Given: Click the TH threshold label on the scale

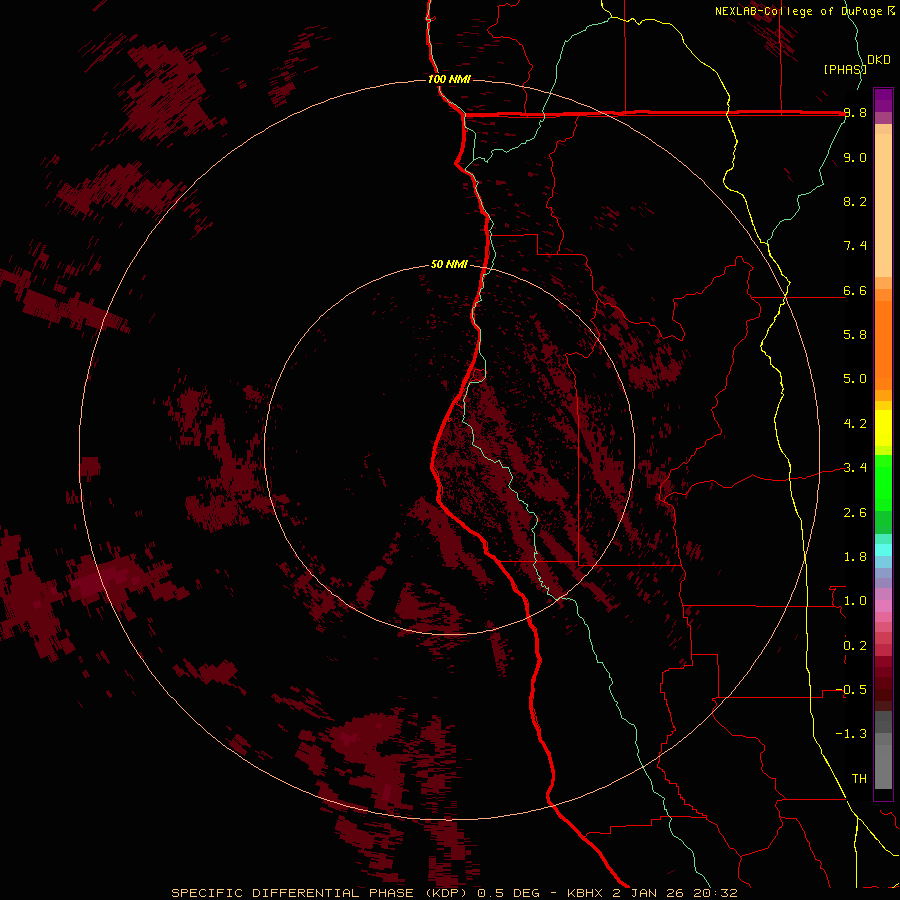Looking at the screenshot, I should pos(859,779).
